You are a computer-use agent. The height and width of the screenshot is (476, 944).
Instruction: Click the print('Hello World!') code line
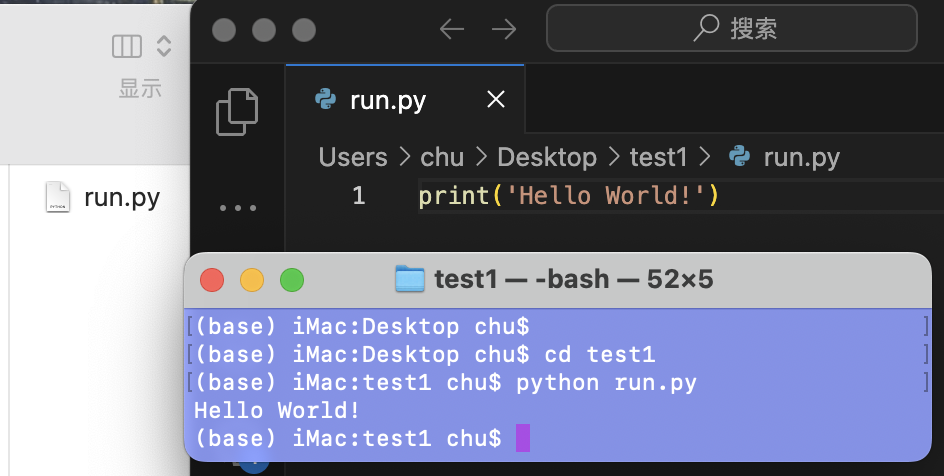tap(568, 196)
